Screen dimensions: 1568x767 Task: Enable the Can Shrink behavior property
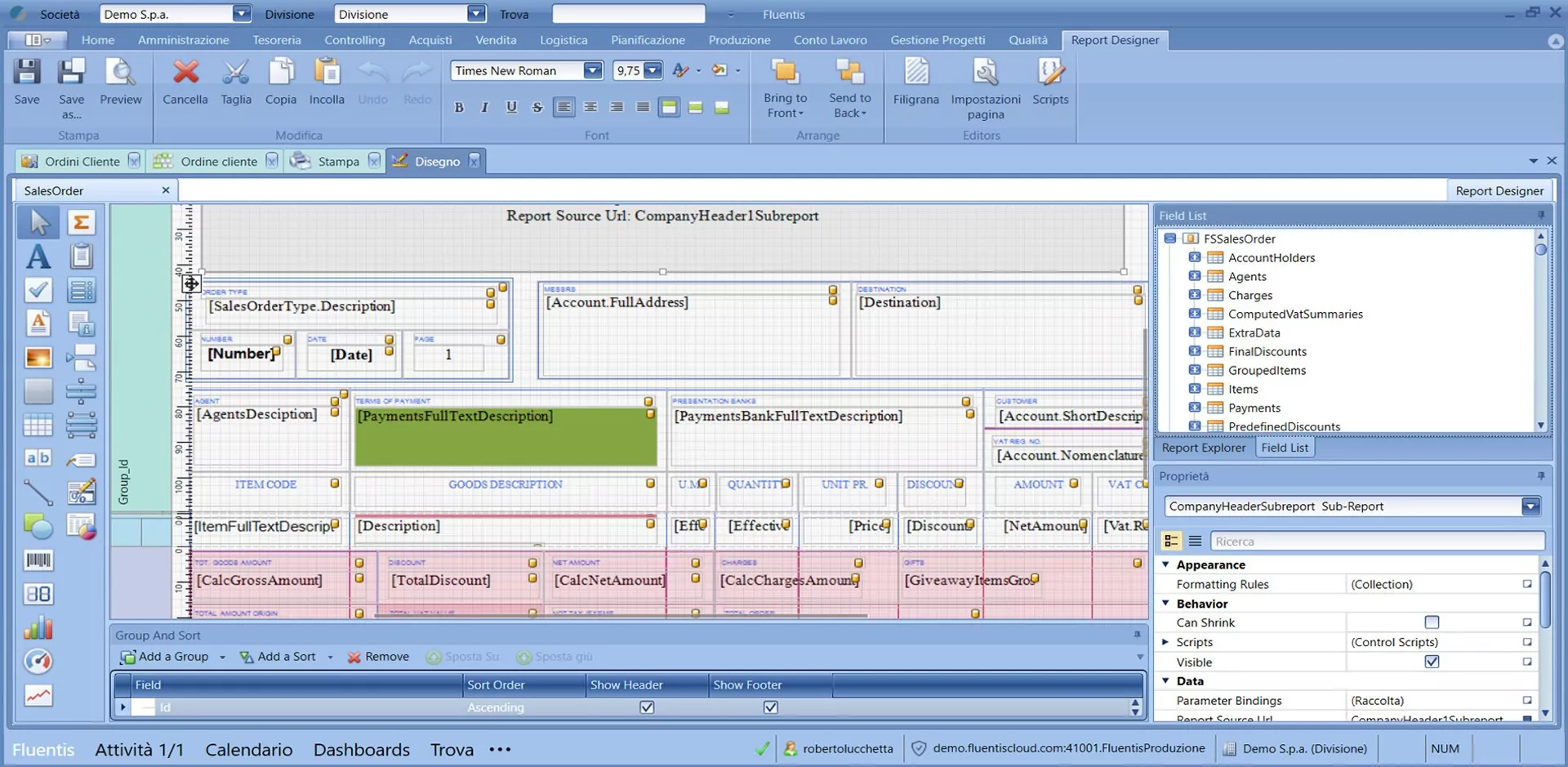(x=1431, y=622)
